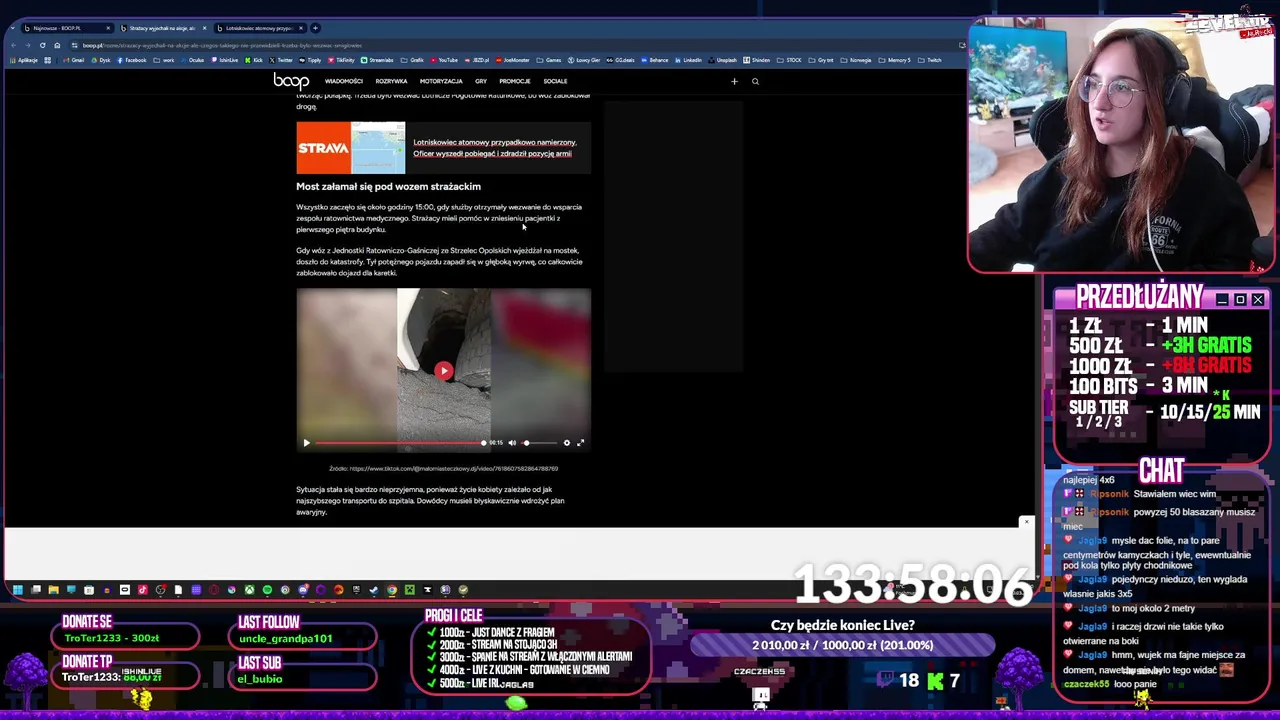This screenshot has height=720, width=1280.
Task: Open the GRY menu section
Action: [481, 81]
